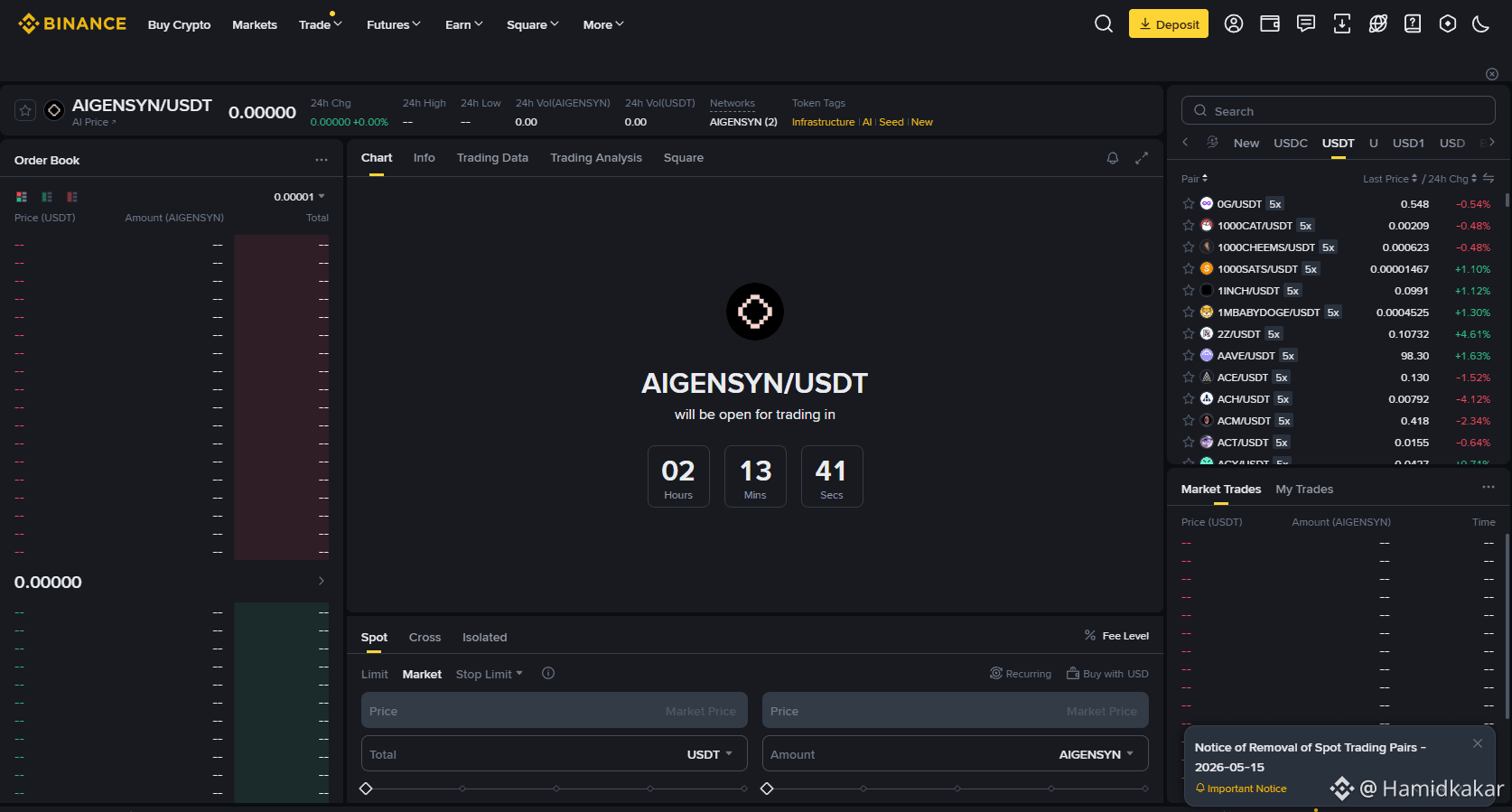Screen dimensions: 1512x812
Task: Click the app download icon
Action: 1342,23
